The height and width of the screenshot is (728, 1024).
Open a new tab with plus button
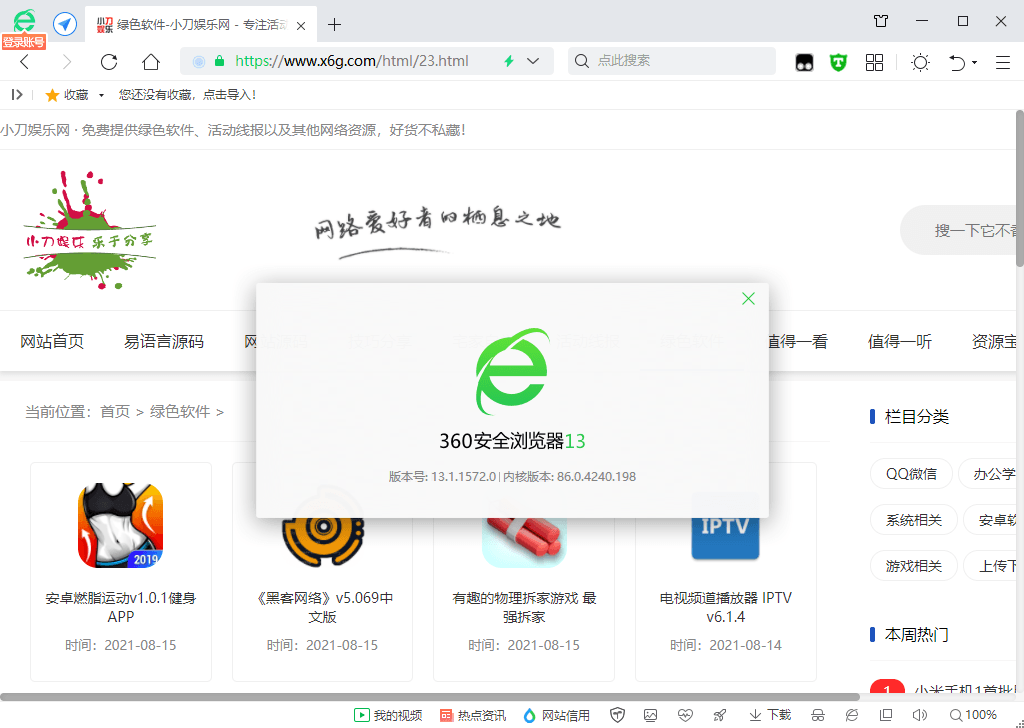(x=334, y=25)
